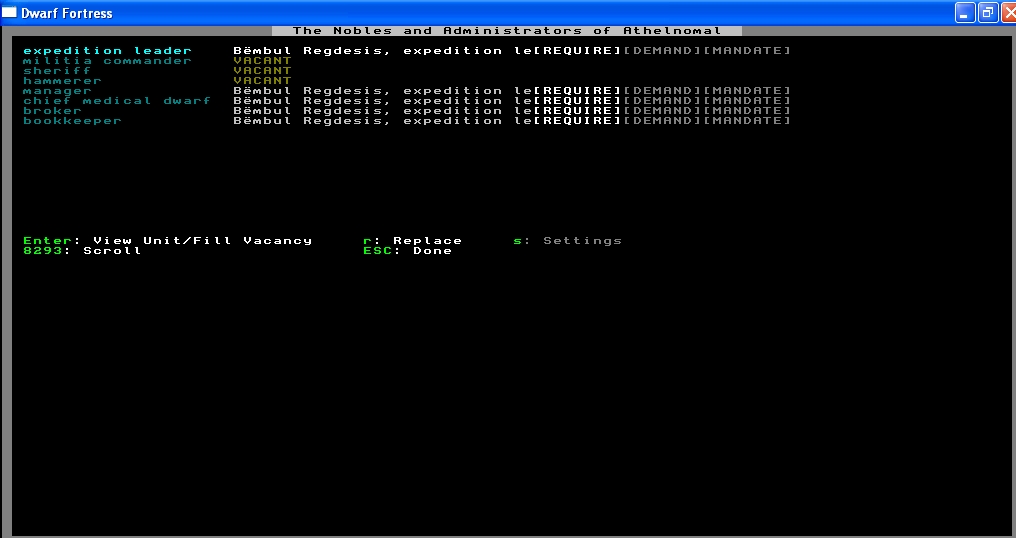Click the Nobles and Administrators of Athelnomal title

tap(507, 30)
